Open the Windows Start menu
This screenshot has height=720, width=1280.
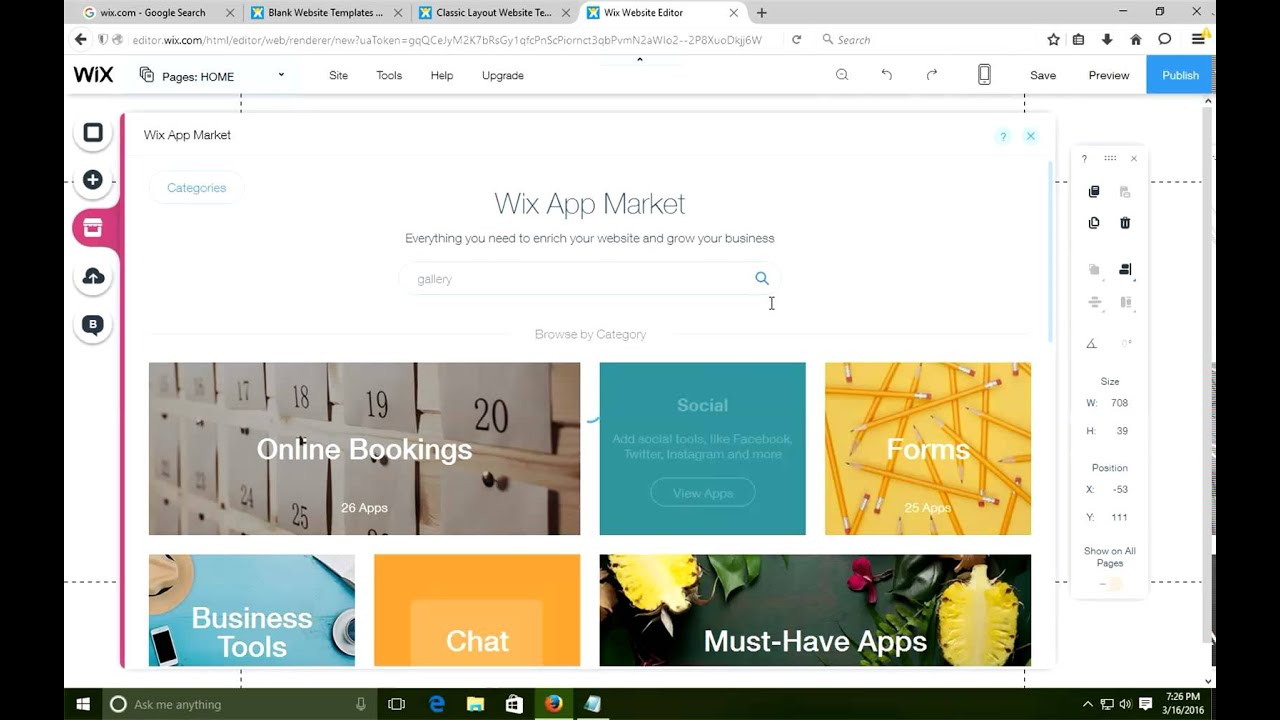tap(83, 704)
